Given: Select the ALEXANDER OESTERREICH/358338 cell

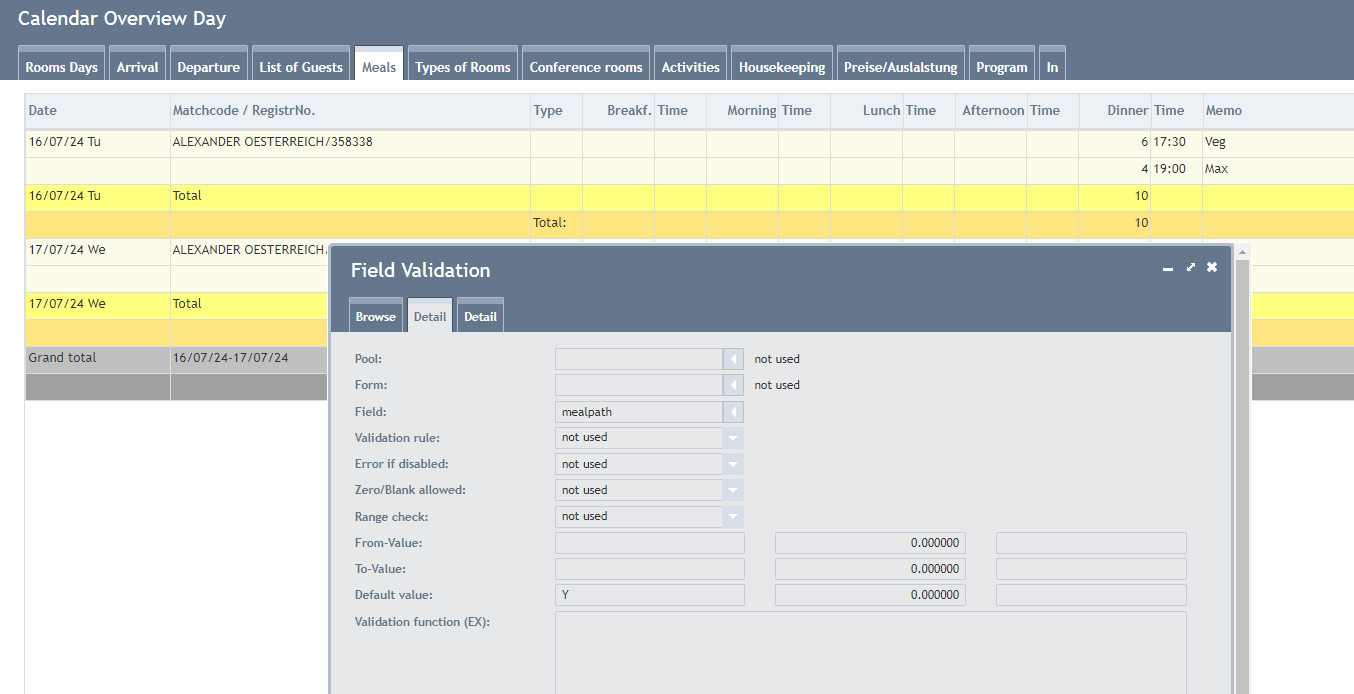Looking at the screenshot, I should pyautogui.click(x=350, y=143).
